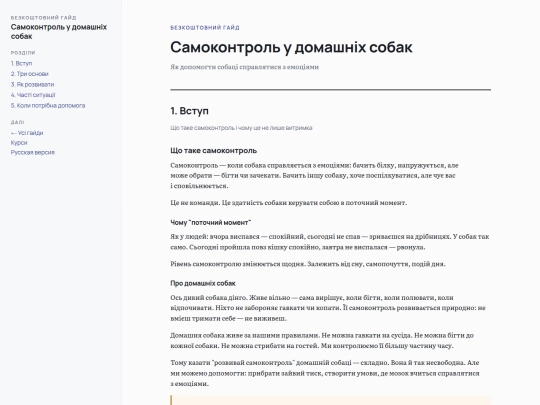Image resolution: width=540 pixels, height=405 pixels.
Task: Click the line 'Рівень самоконтролю змінюється щодня'
Action: pos(308,264)
